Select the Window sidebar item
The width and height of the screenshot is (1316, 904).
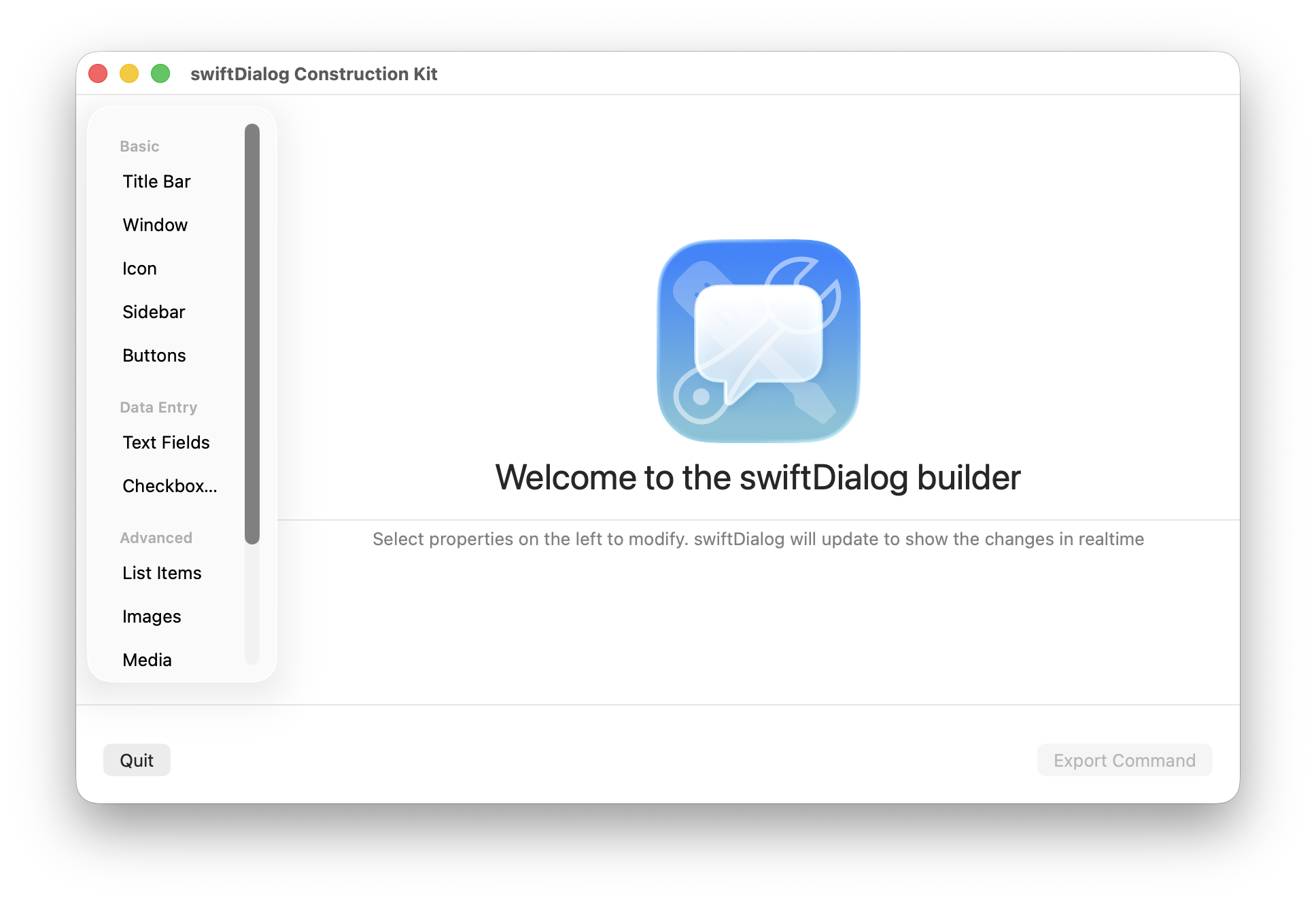(155, 225)
